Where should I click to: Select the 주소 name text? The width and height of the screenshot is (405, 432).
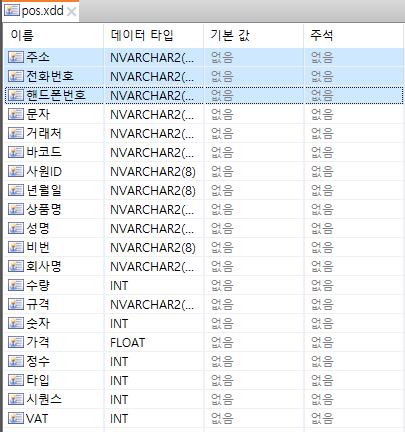click(38, 57)
